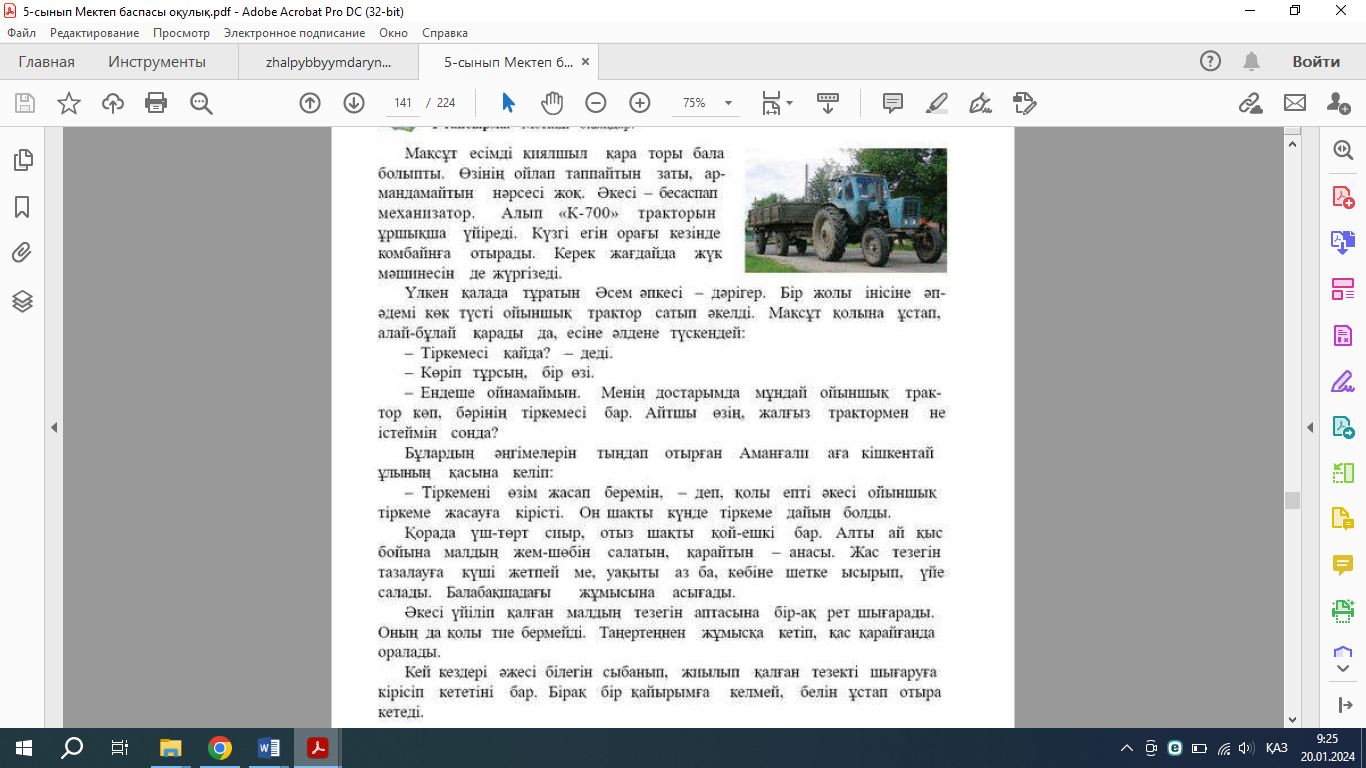1366x768 pixels.
Task: Click the Print file icon
Action: pos(156,103)
